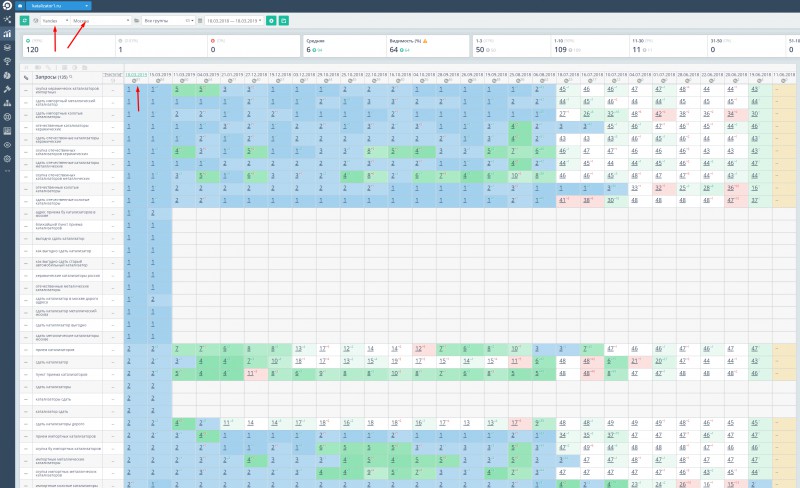Click query text прием импортных катализаторов
The width and height of the screenshot is (800, 488).
pos(65,436)
